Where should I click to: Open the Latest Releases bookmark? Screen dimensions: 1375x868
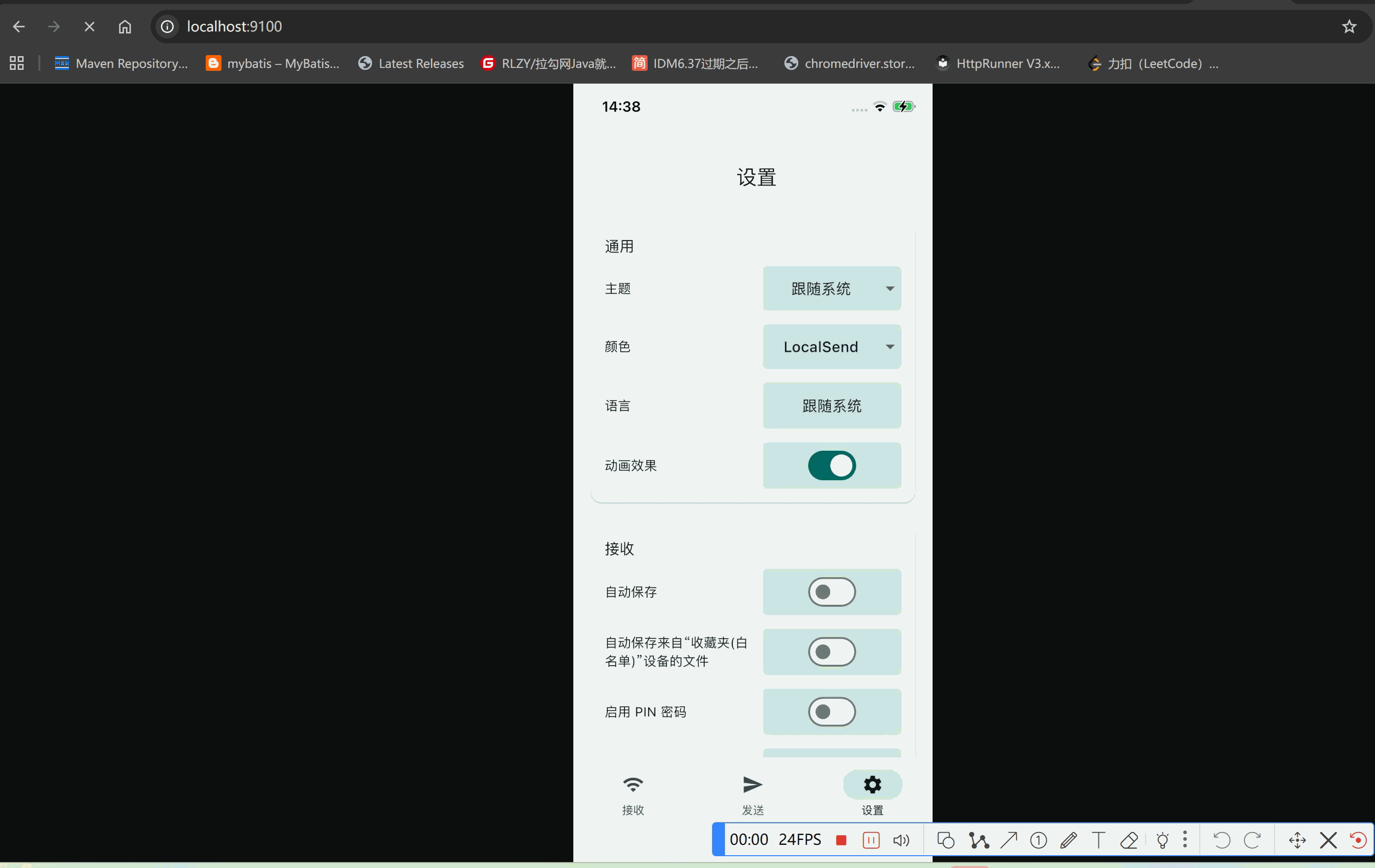click(410, 63)
